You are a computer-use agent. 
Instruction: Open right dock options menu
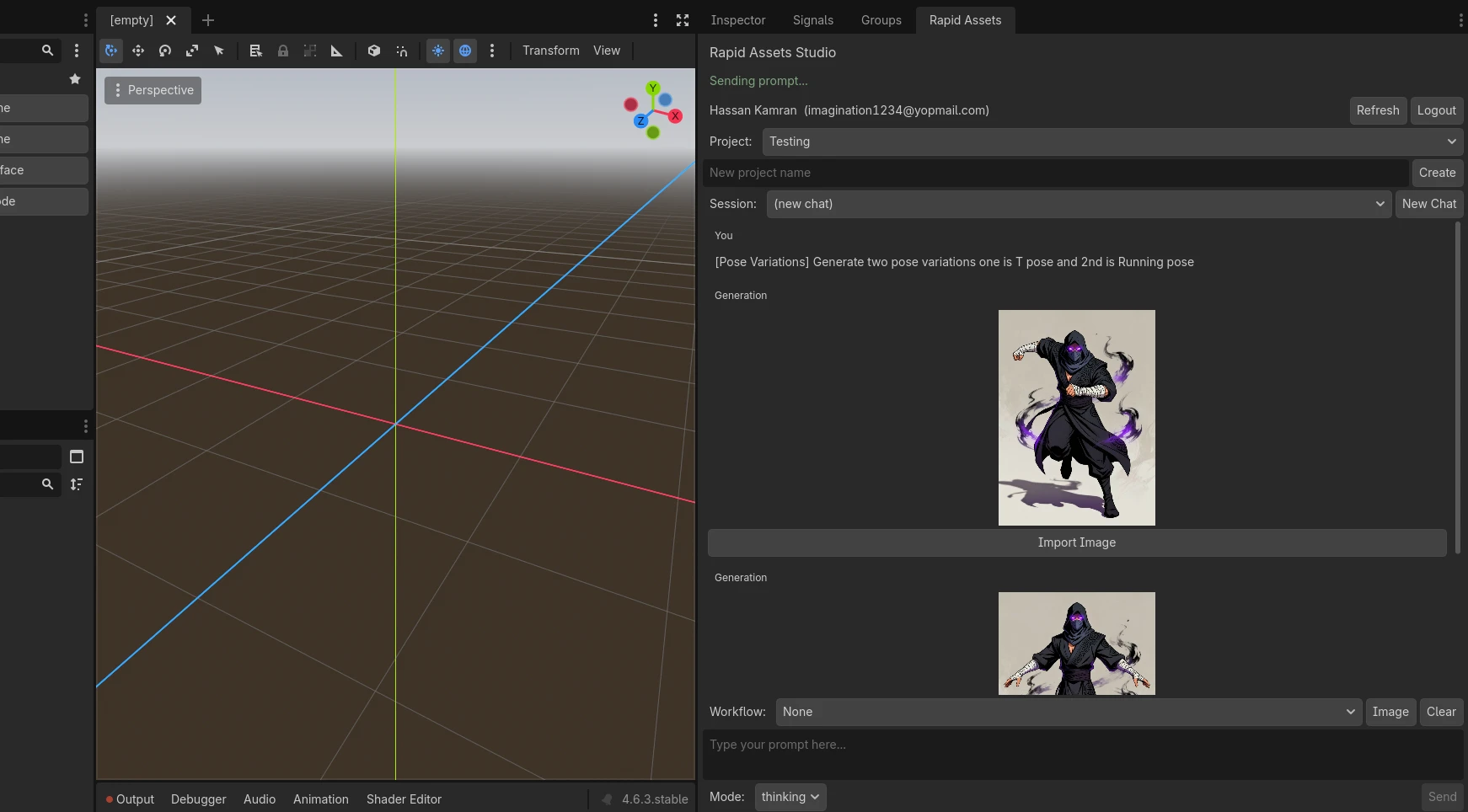1460,20
